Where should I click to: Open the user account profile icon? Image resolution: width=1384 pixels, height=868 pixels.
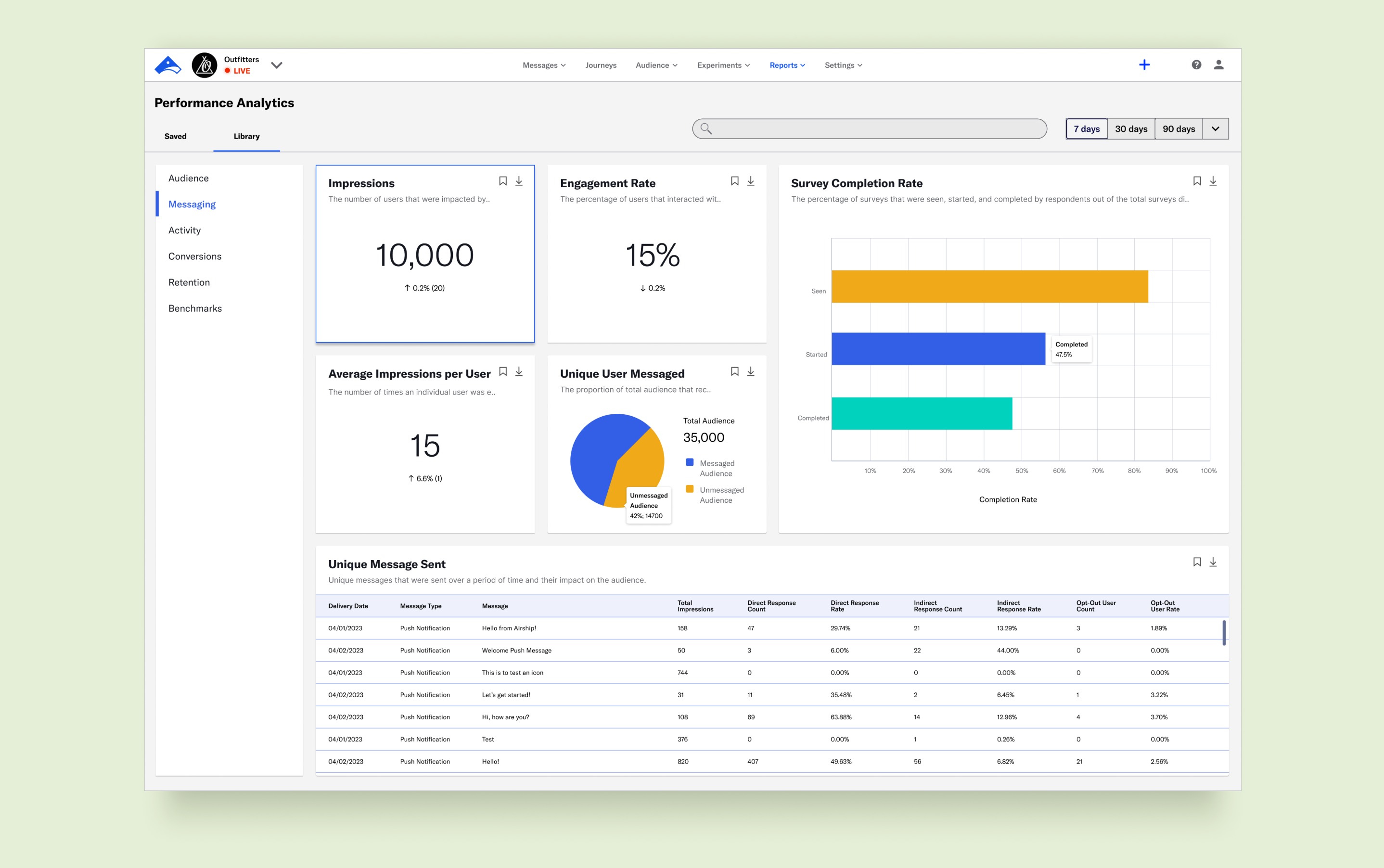point(1218,65)
